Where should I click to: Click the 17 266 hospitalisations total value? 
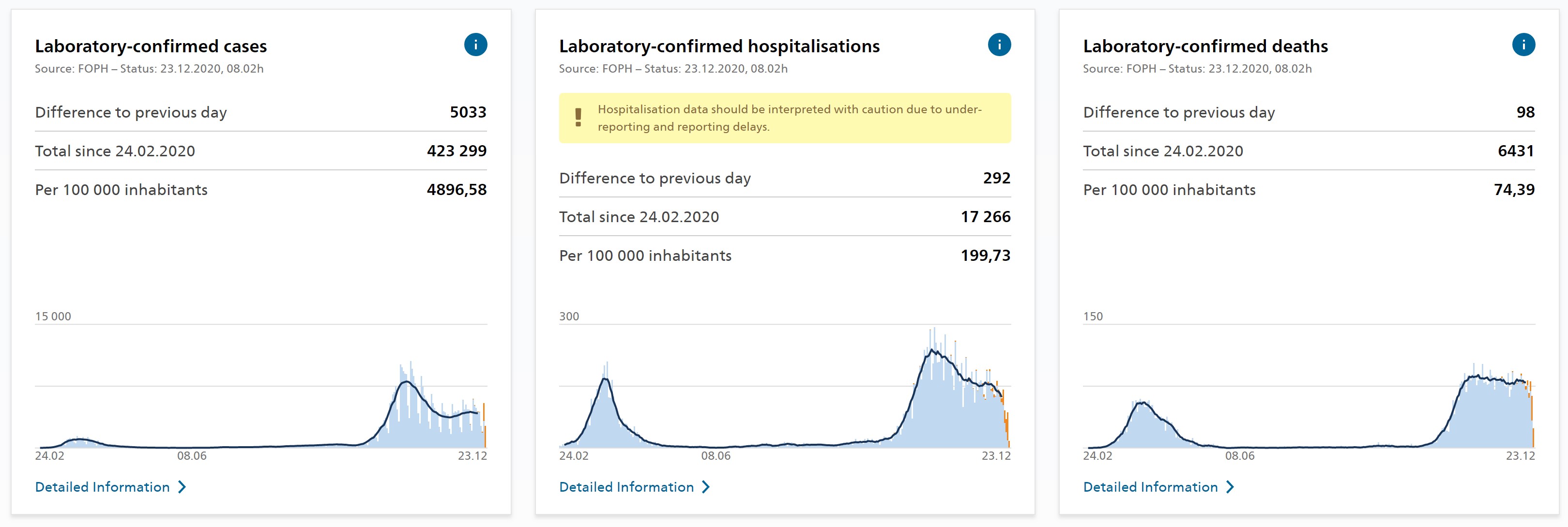point(985,217)
